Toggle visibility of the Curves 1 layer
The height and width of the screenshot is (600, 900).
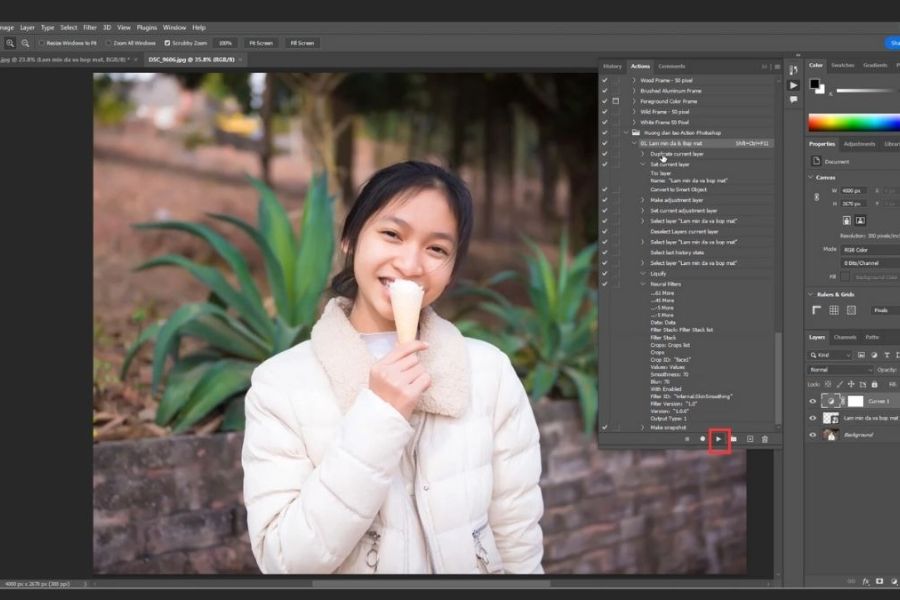[812, 401]
